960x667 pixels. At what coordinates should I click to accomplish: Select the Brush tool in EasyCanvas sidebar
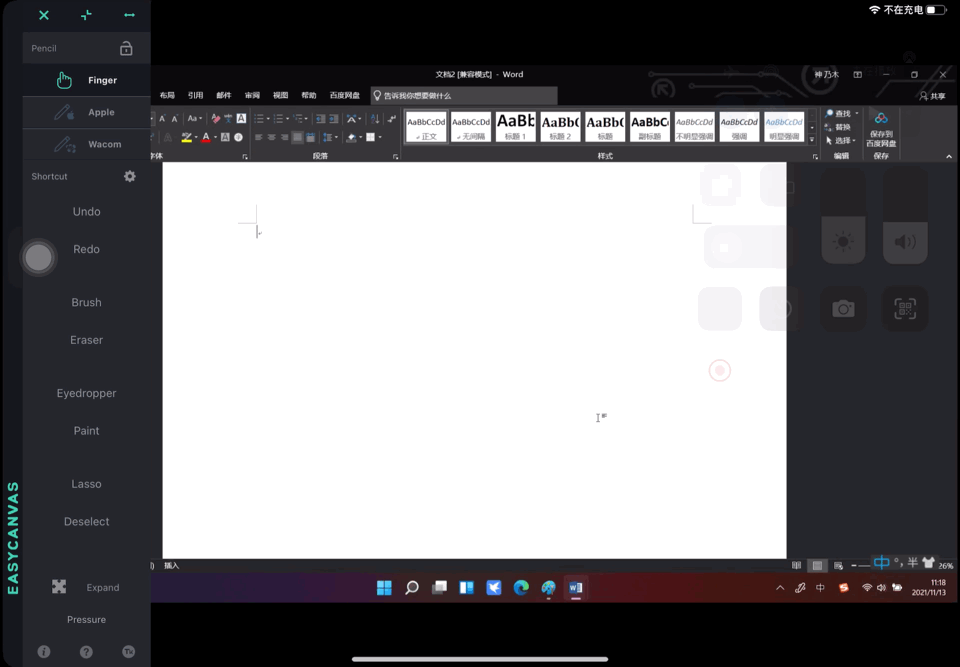[86, 302]
